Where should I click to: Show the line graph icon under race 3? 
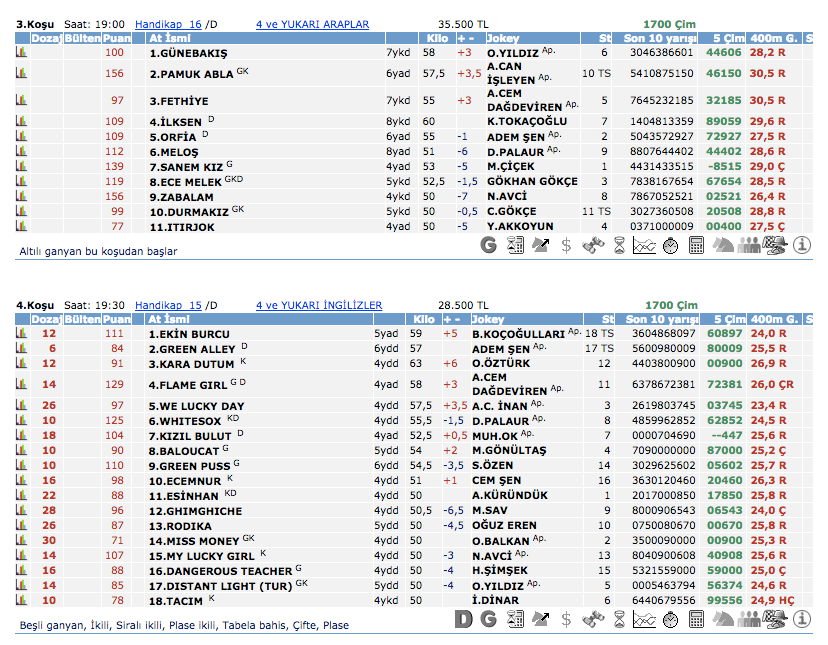click(645, 245)
